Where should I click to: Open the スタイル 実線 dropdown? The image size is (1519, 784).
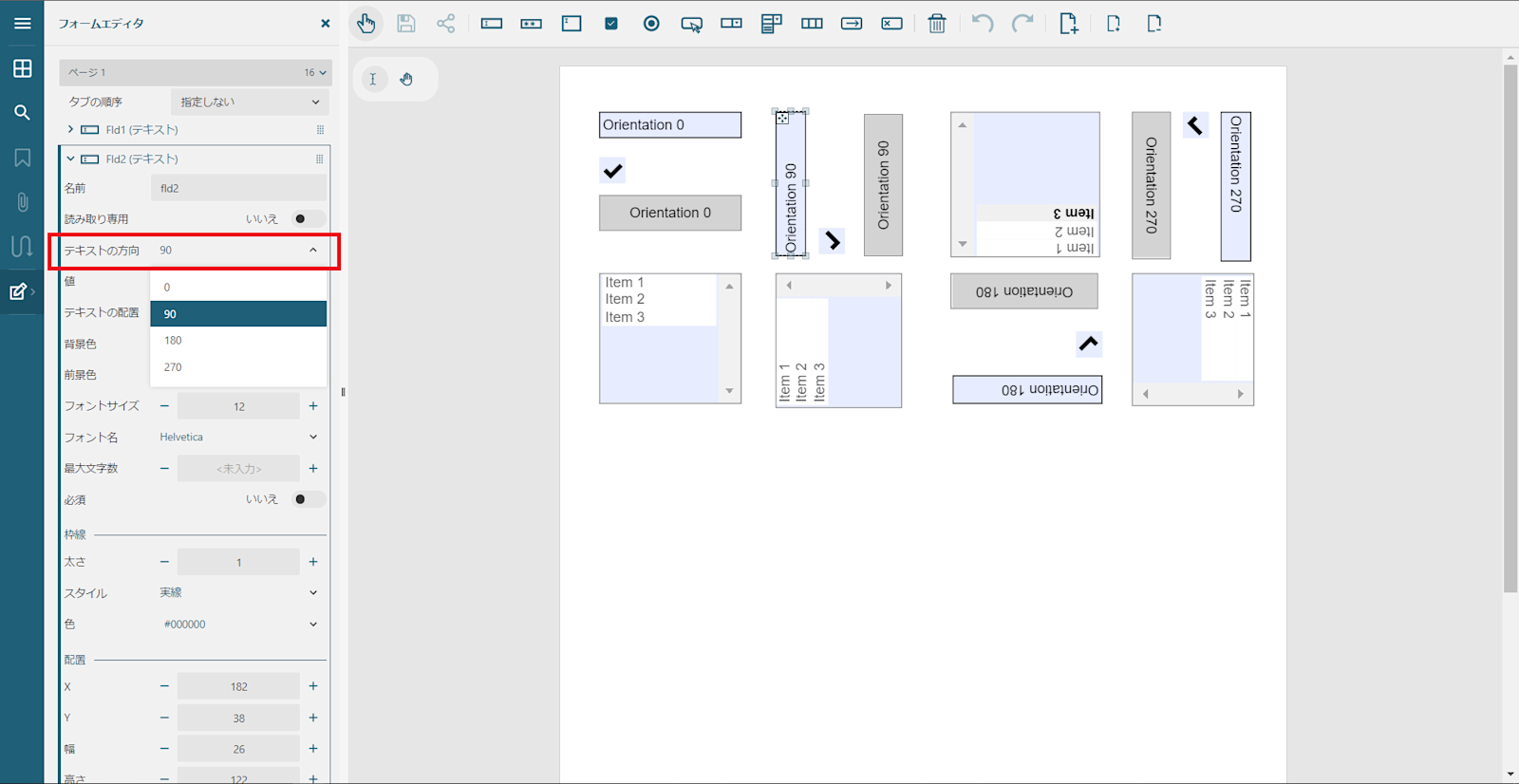click(x=239, y=593)
